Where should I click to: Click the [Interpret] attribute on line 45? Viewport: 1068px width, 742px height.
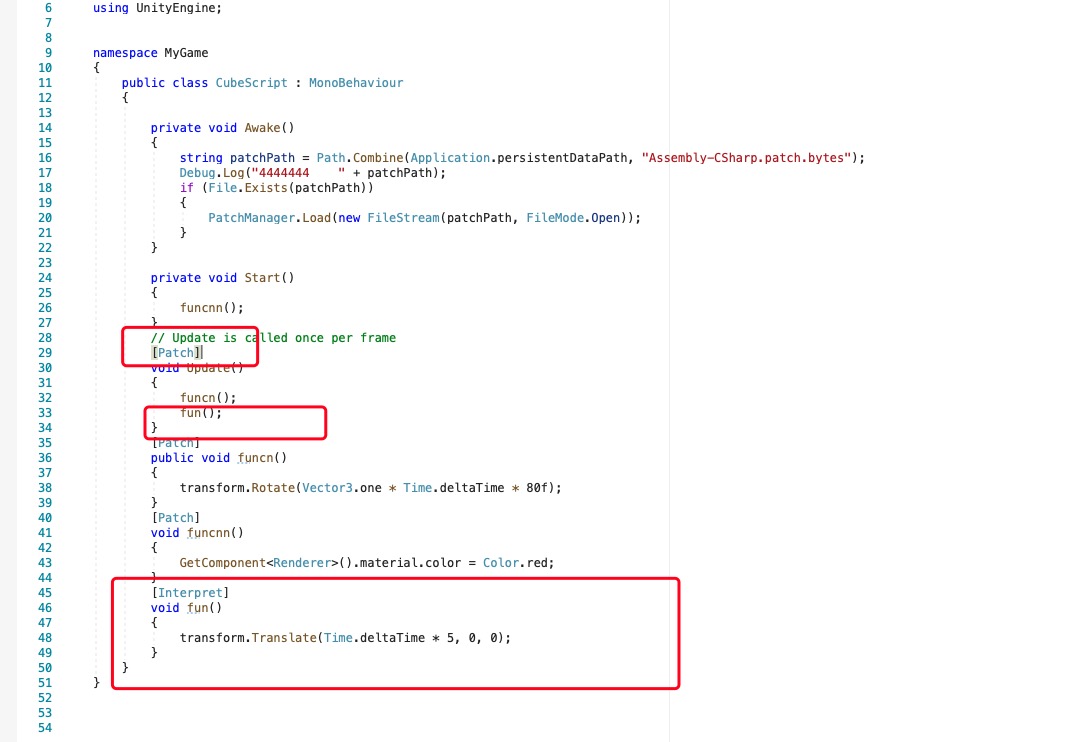(188, 592)
